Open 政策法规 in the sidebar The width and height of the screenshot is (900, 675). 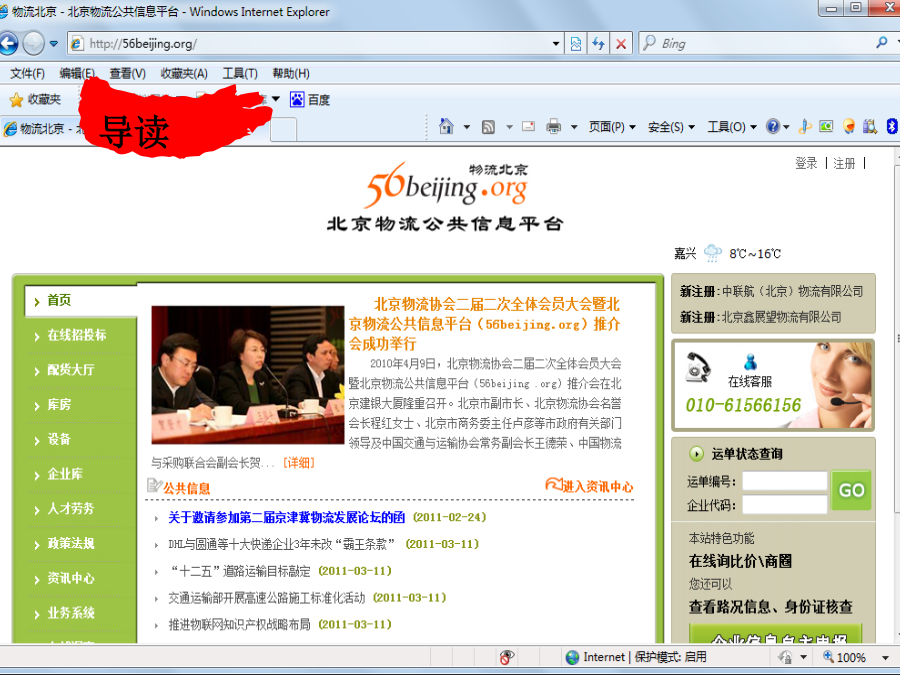pyautogui.click(x=71, y=544)
